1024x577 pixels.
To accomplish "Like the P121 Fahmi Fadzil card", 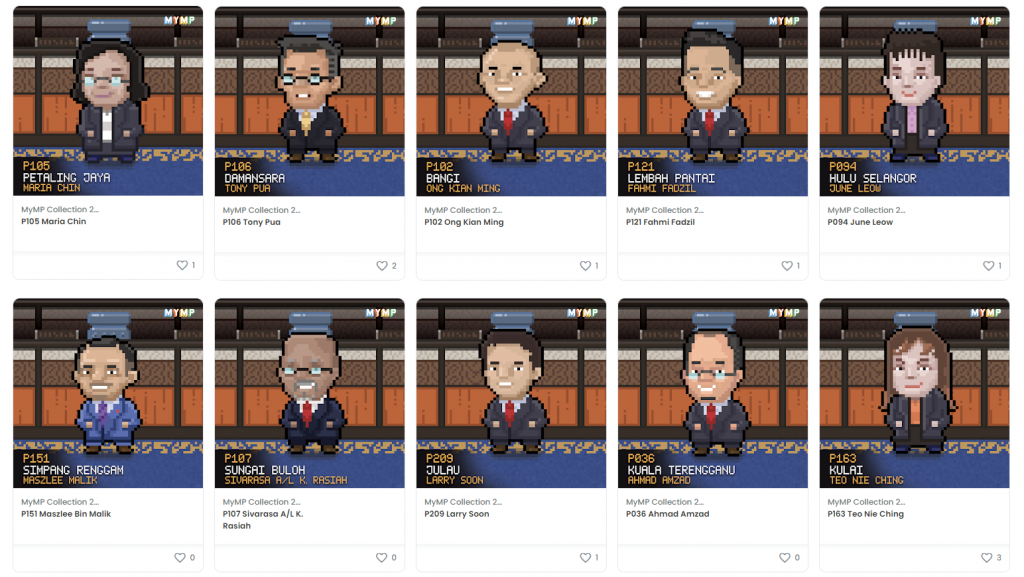I will click(787, 266).
